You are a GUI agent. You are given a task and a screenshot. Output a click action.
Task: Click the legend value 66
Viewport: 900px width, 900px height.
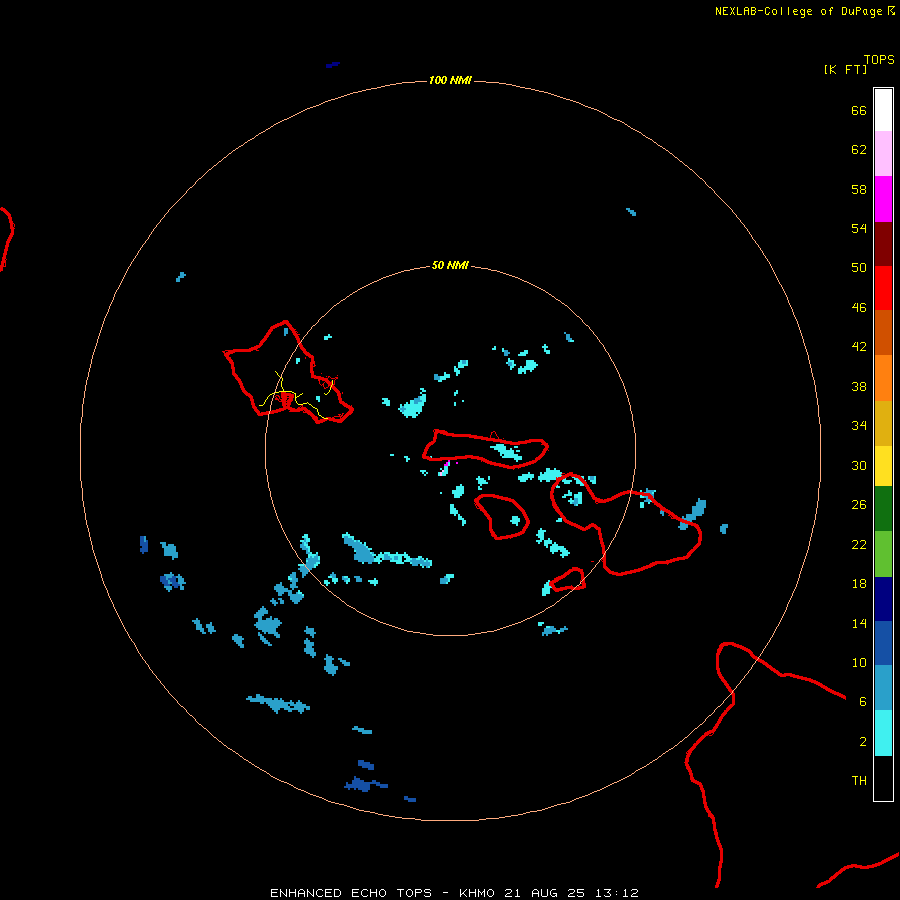click(x=859, y=110)
